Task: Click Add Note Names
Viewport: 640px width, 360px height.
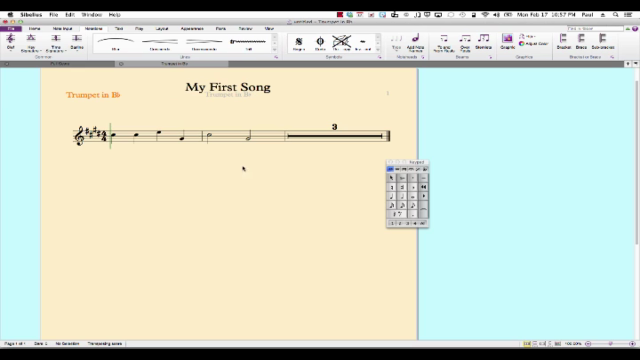Action: (x=416, y=43)
